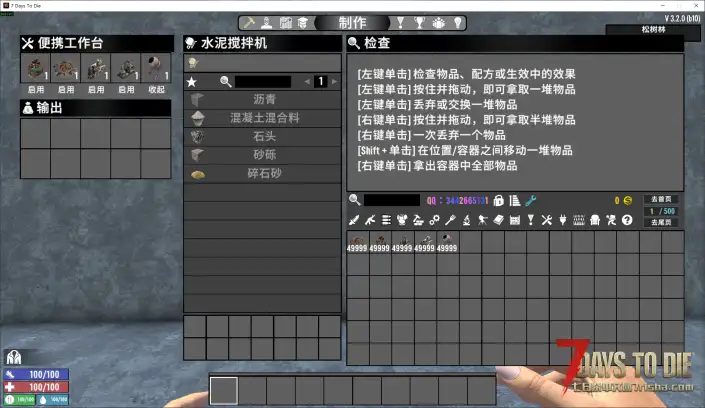Go to next recipe page arrow
The image size is (705, 408).
tap(334, 81)
